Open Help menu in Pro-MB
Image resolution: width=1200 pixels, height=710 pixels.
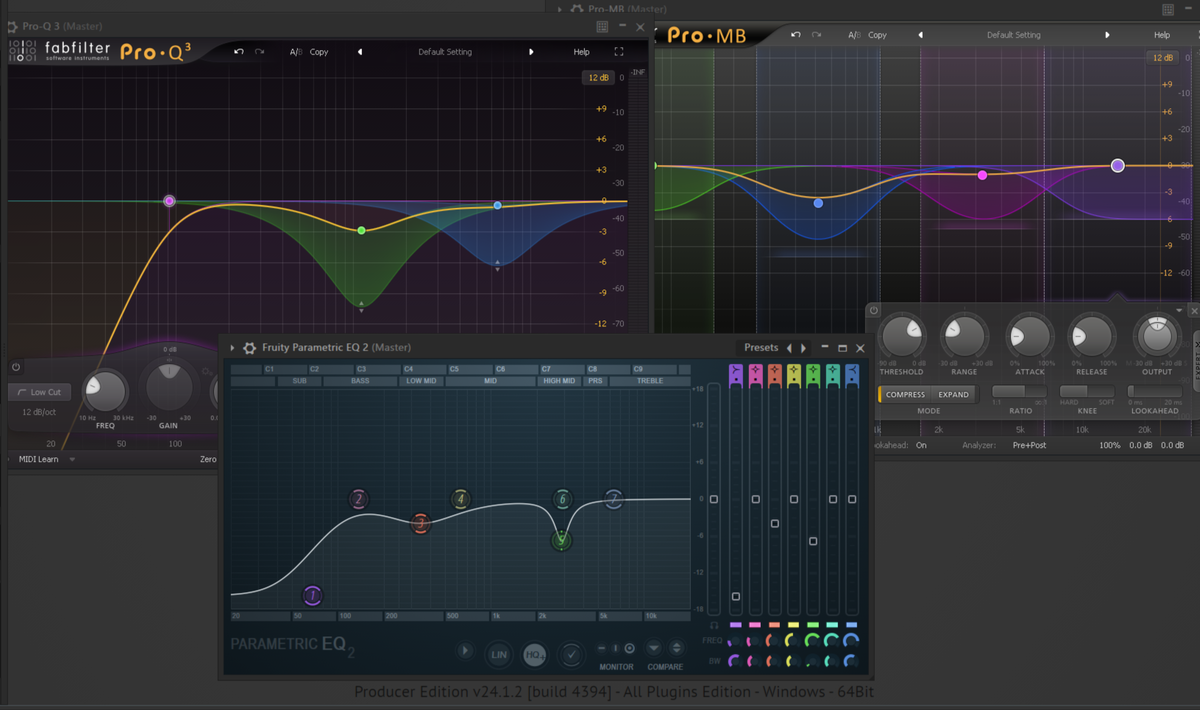tap(1161, 35)
